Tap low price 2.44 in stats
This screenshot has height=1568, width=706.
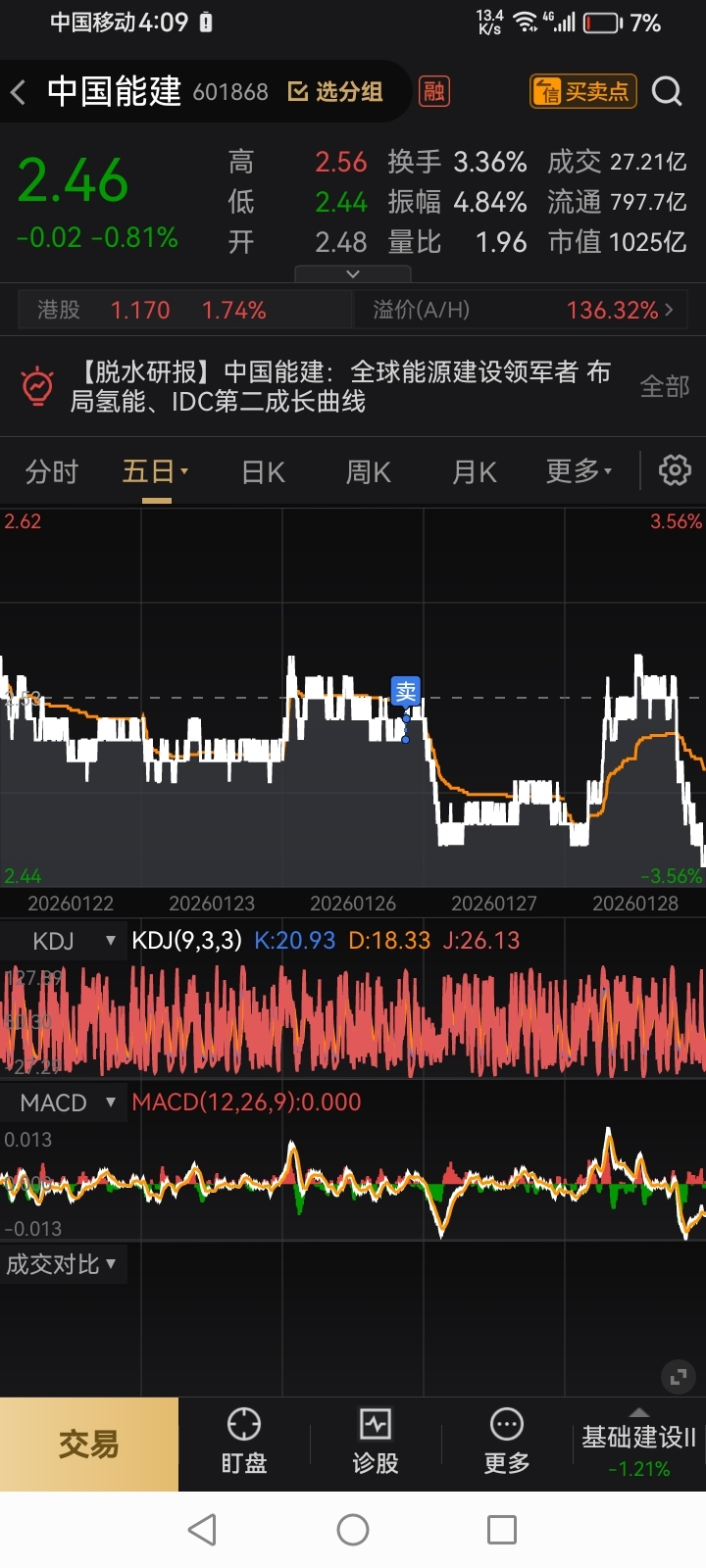pos(340,202)
